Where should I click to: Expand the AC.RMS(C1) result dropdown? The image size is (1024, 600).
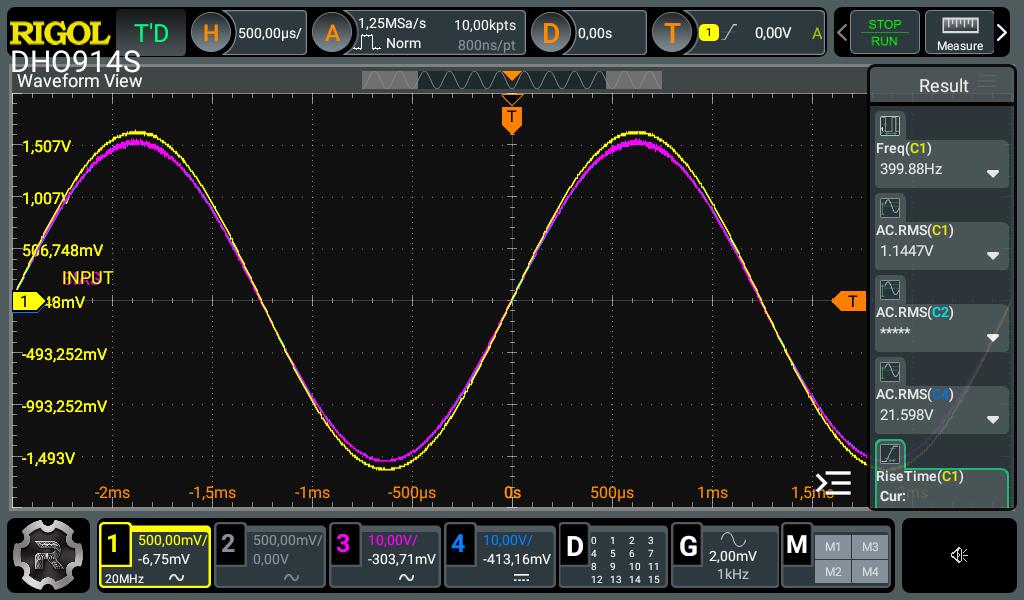[x=993, y=255]
